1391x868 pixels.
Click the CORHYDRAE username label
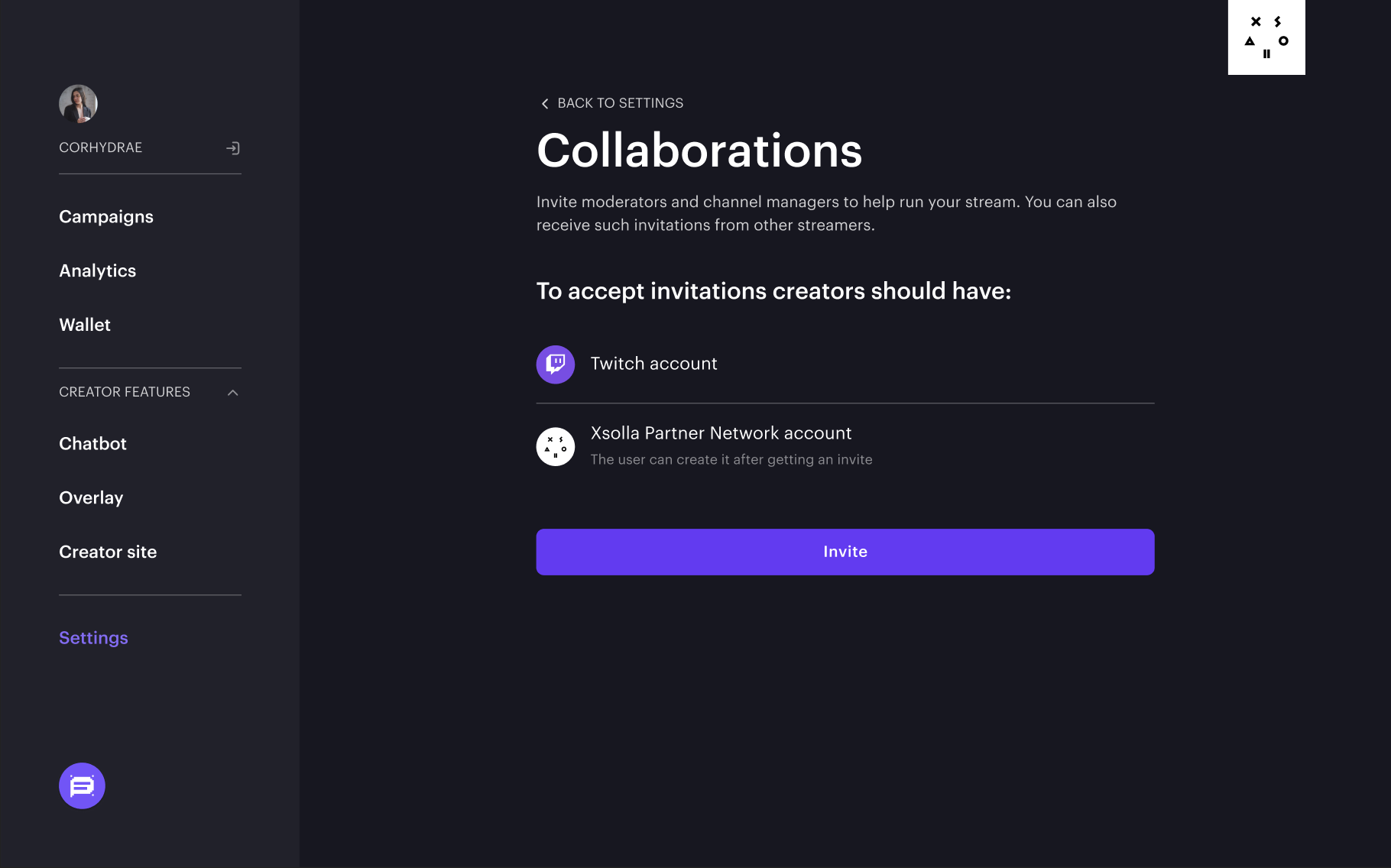point(101,147)
